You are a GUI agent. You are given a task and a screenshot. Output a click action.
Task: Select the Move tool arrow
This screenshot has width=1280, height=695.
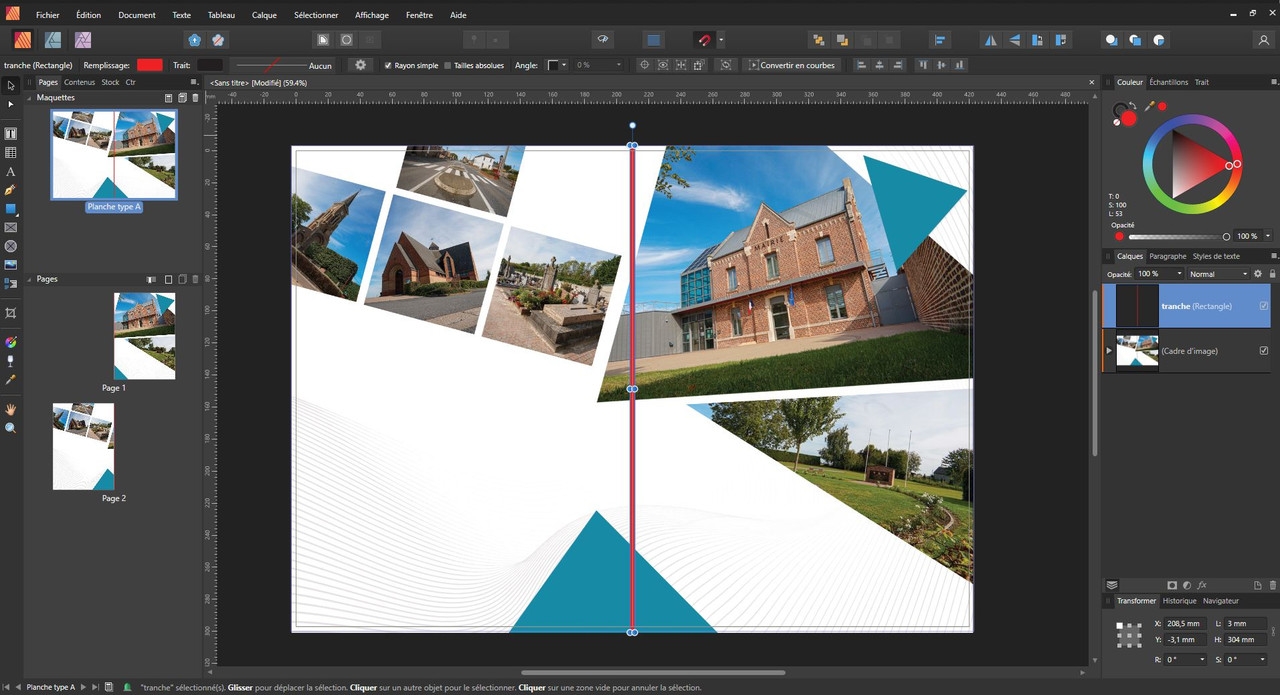pos(11,85)
